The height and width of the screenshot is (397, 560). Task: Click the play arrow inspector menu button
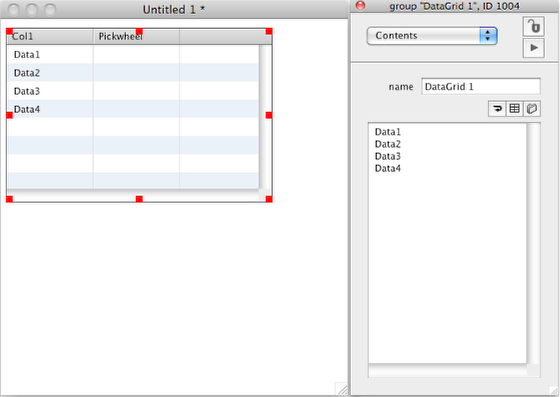(534, 48)
